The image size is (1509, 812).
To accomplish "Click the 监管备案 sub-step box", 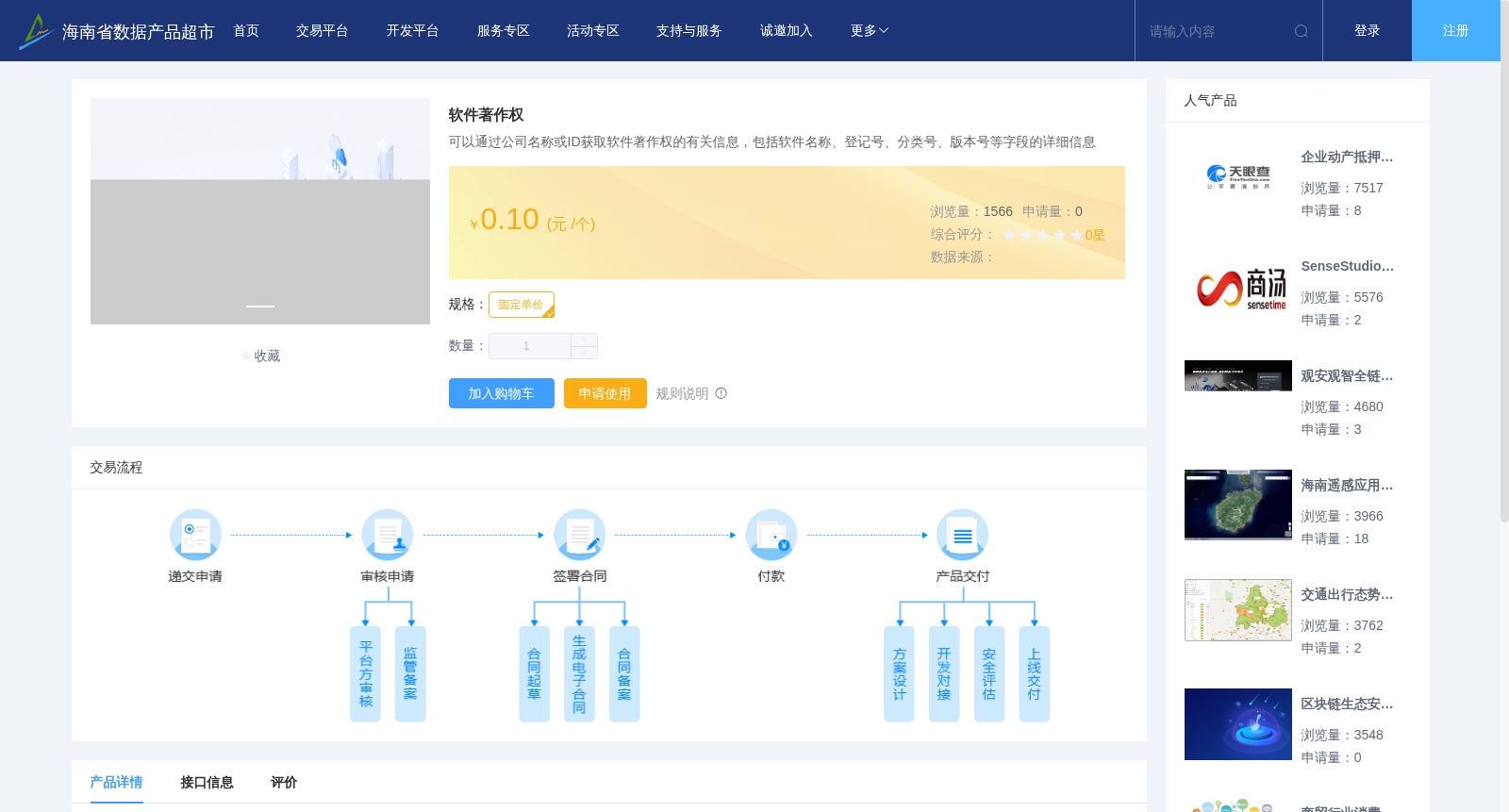I will (410, 674).
